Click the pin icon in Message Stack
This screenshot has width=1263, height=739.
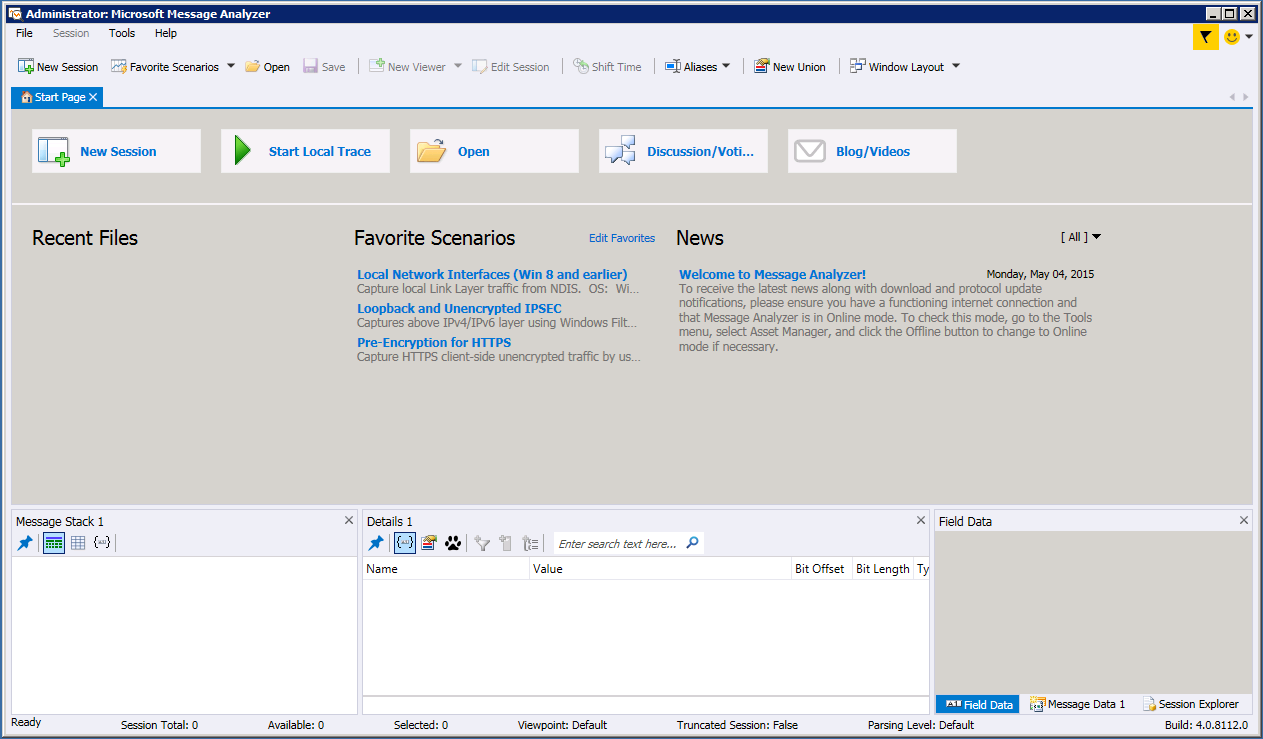25,543
